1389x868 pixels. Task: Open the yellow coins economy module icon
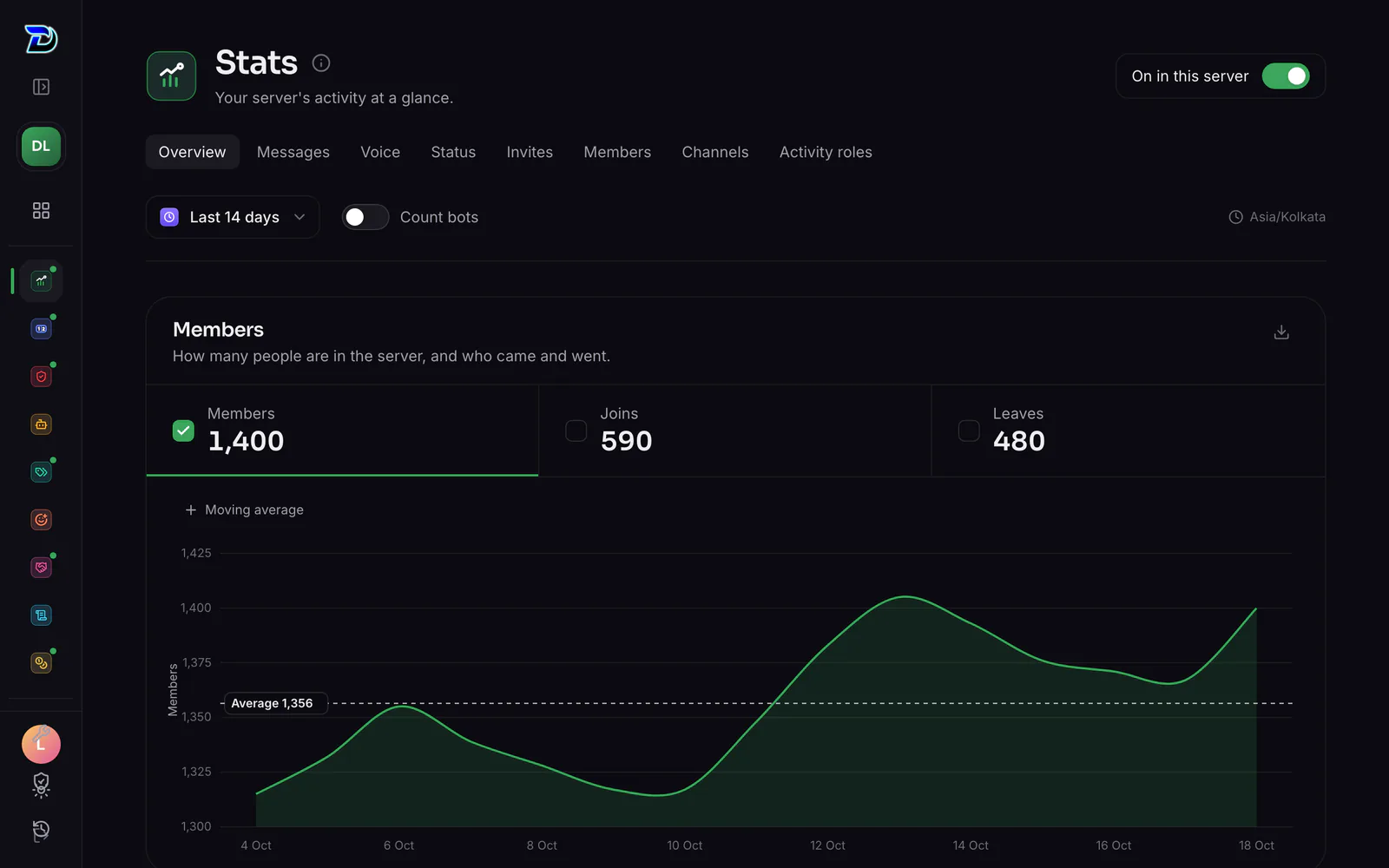click(41, 662)
